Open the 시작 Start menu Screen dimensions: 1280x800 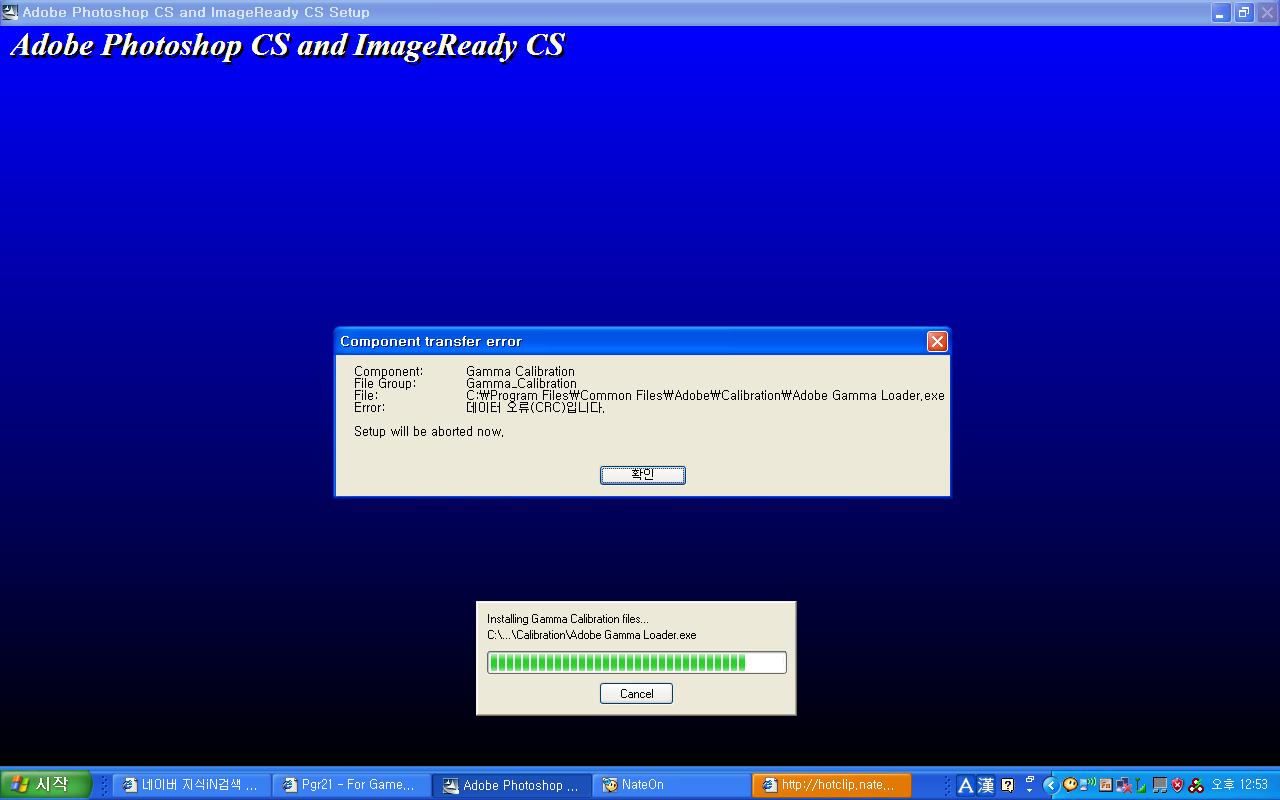tap(46, 785)
